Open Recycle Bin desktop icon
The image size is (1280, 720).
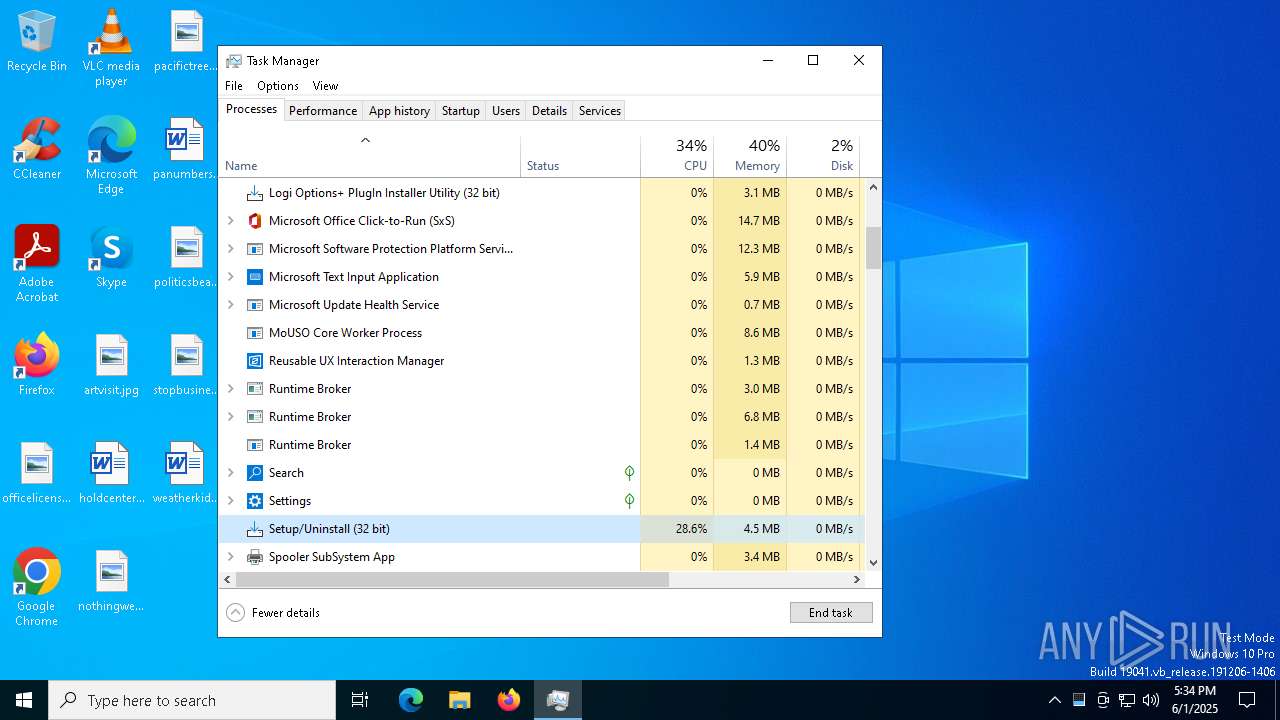point(37,41)
